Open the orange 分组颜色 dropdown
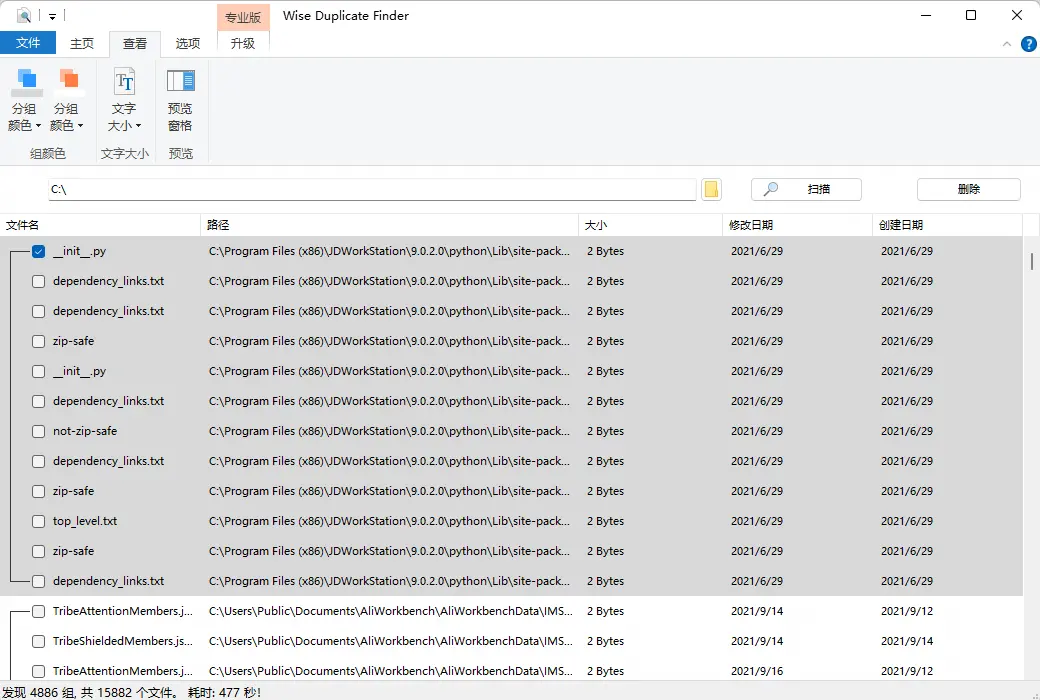The image size is (1040, 700). [66, 100]
